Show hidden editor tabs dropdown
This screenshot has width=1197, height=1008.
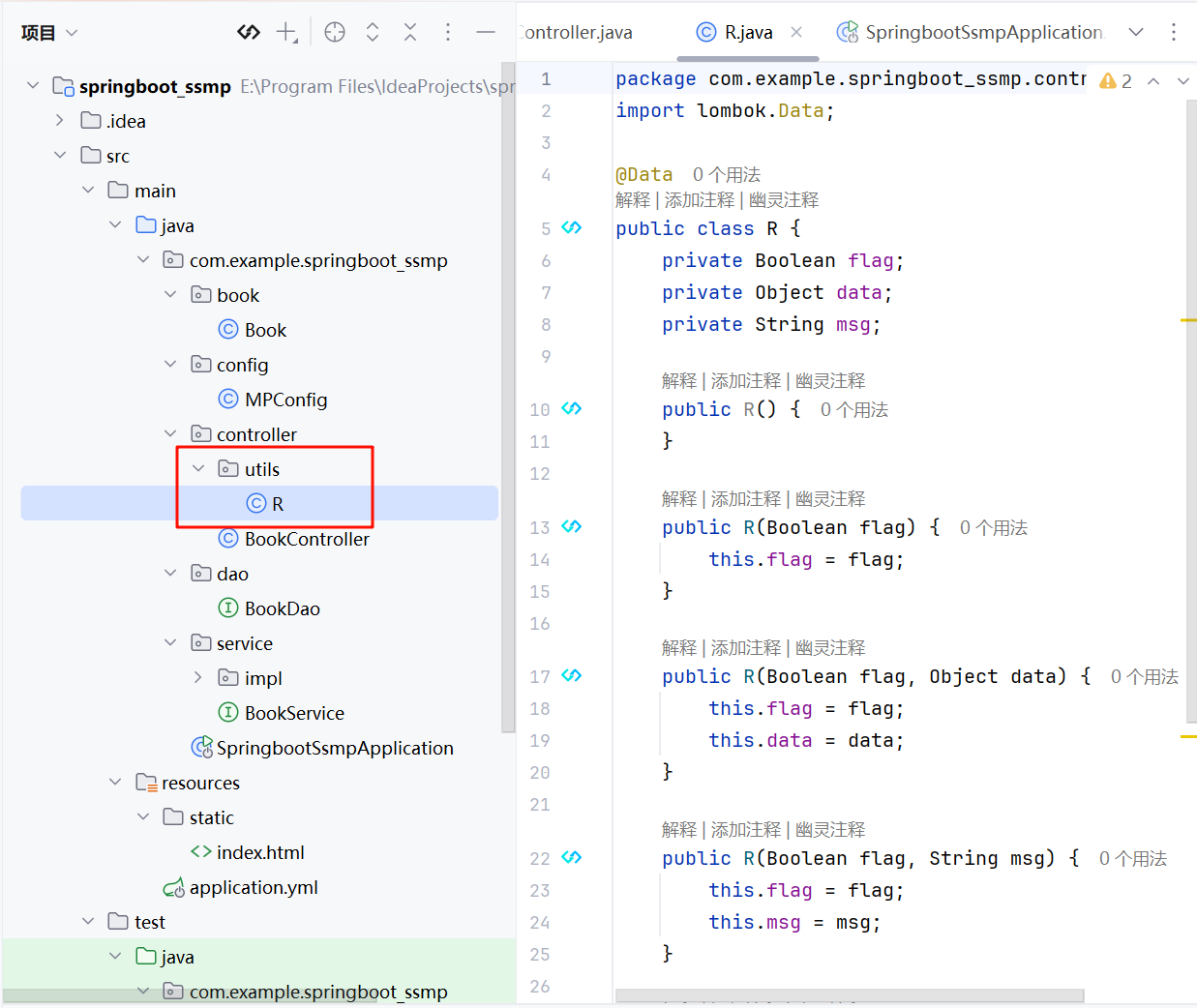[x=1136, y=32]
